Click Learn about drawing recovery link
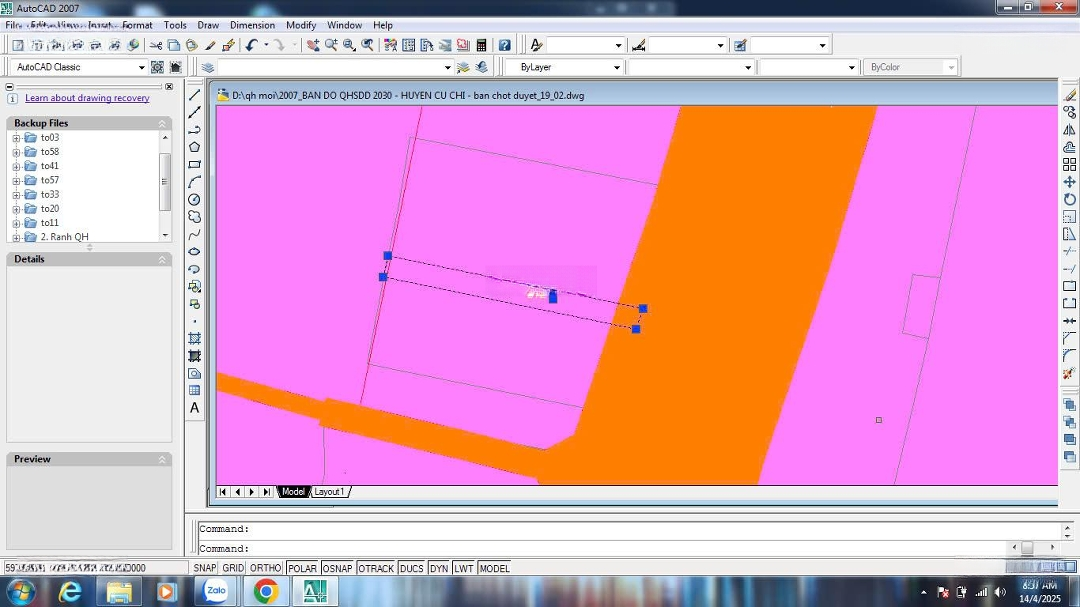1080x607 pixels. (x=87, y=98)
